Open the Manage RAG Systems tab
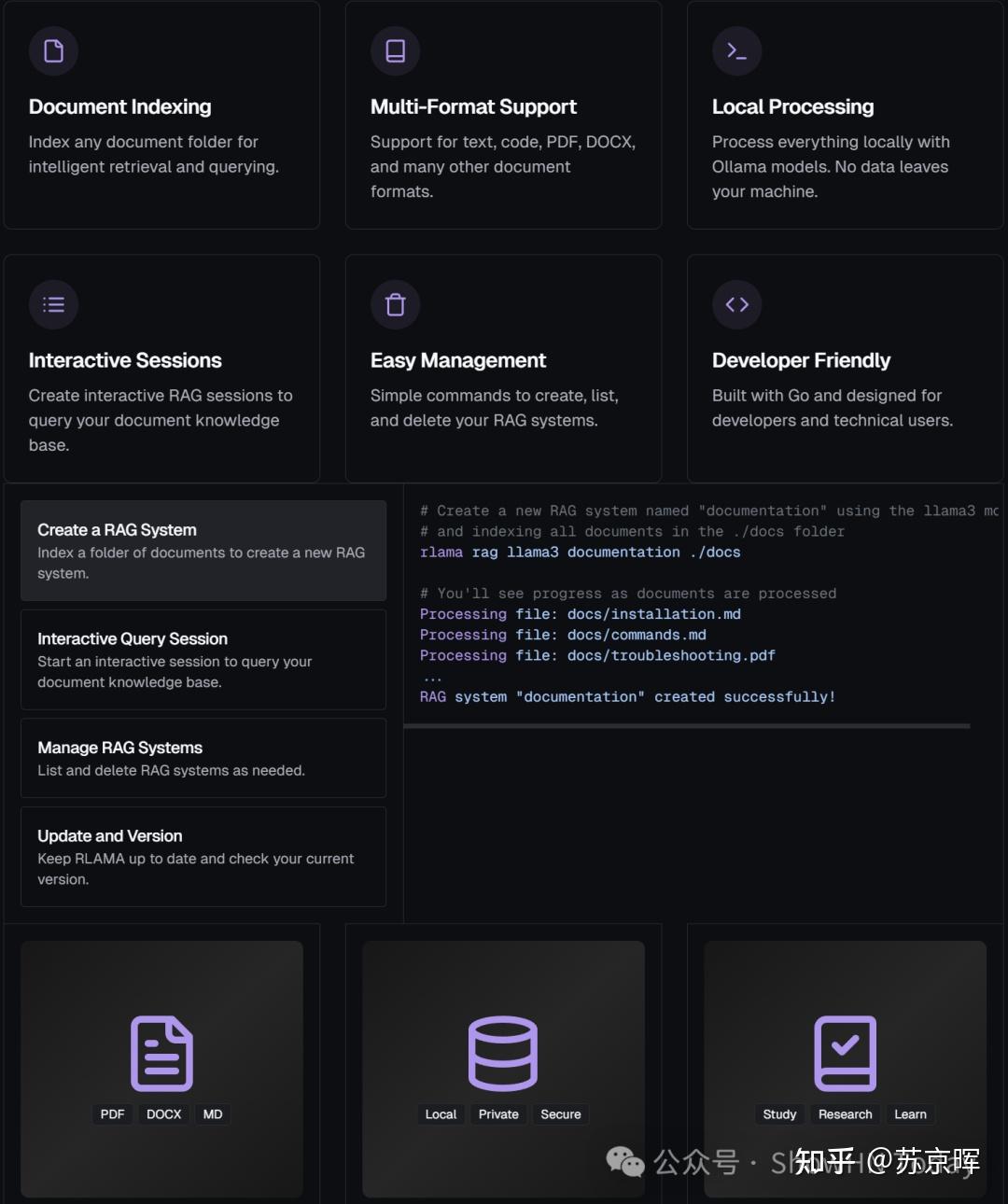This screenshot has height=1204, width=1008. point(203,758)
